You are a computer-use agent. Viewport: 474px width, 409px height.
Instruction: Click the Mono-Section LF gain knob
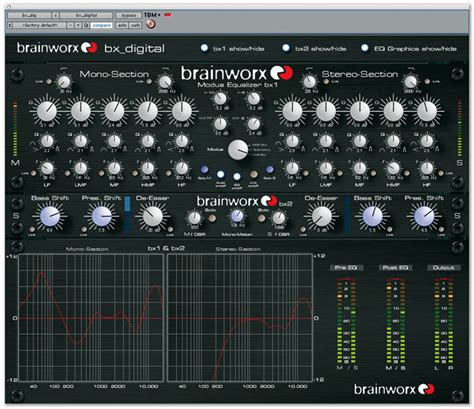coord(47,111)
